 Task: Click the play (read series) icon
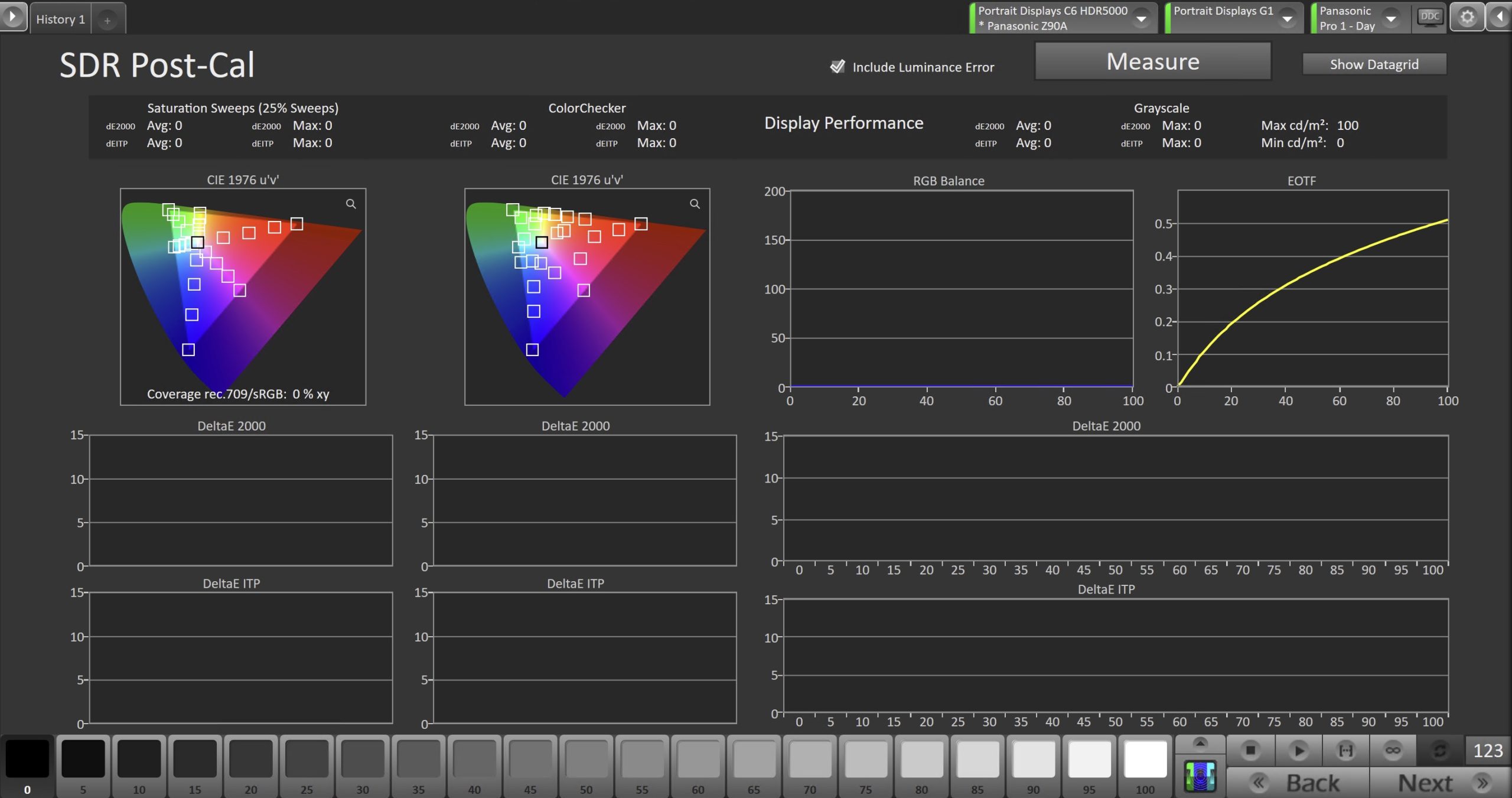[1298, 750]
